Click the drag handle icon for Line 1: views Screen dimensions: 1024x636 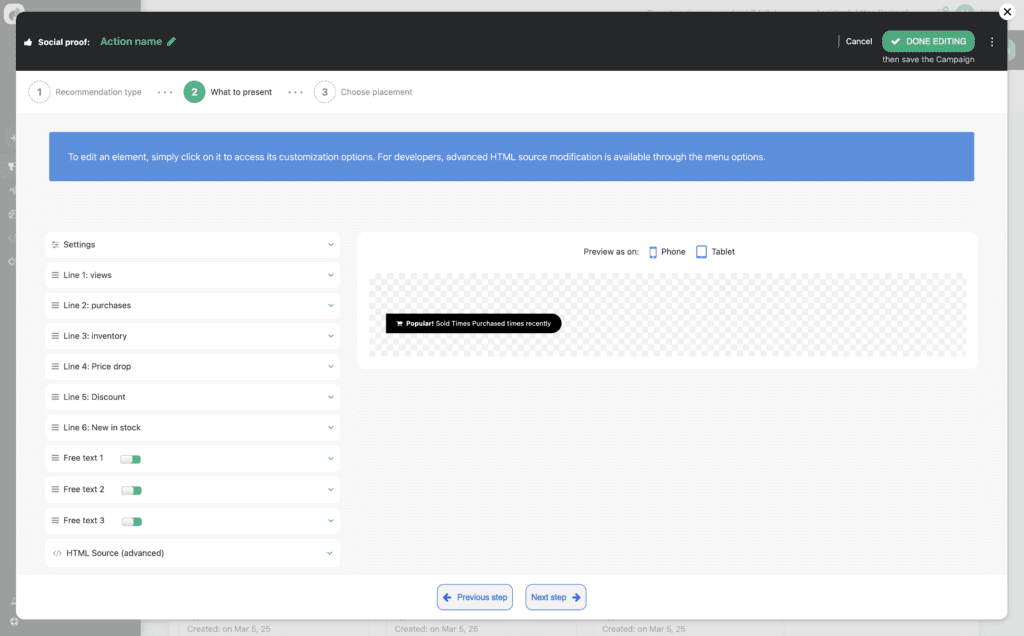click(x=55, y=275)
